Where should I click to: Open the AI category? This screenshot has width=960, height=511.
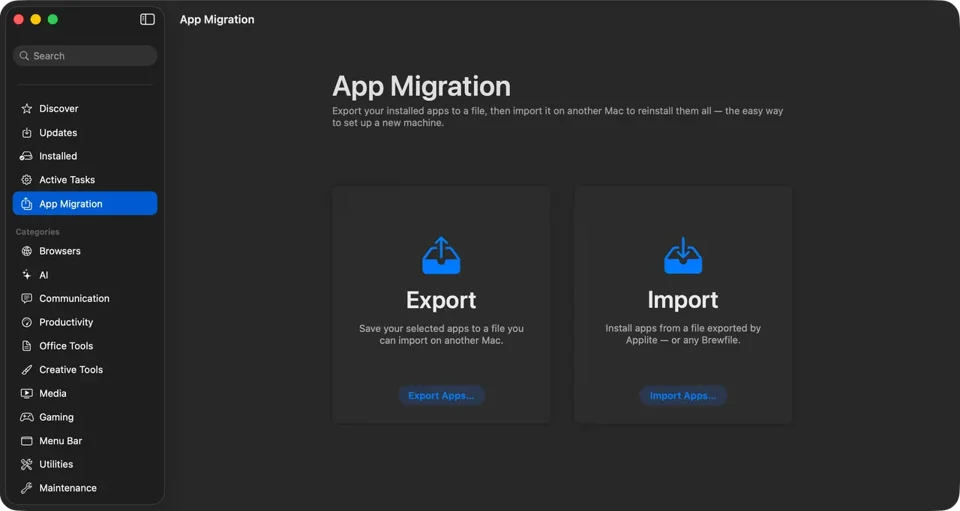pos(85,275)
